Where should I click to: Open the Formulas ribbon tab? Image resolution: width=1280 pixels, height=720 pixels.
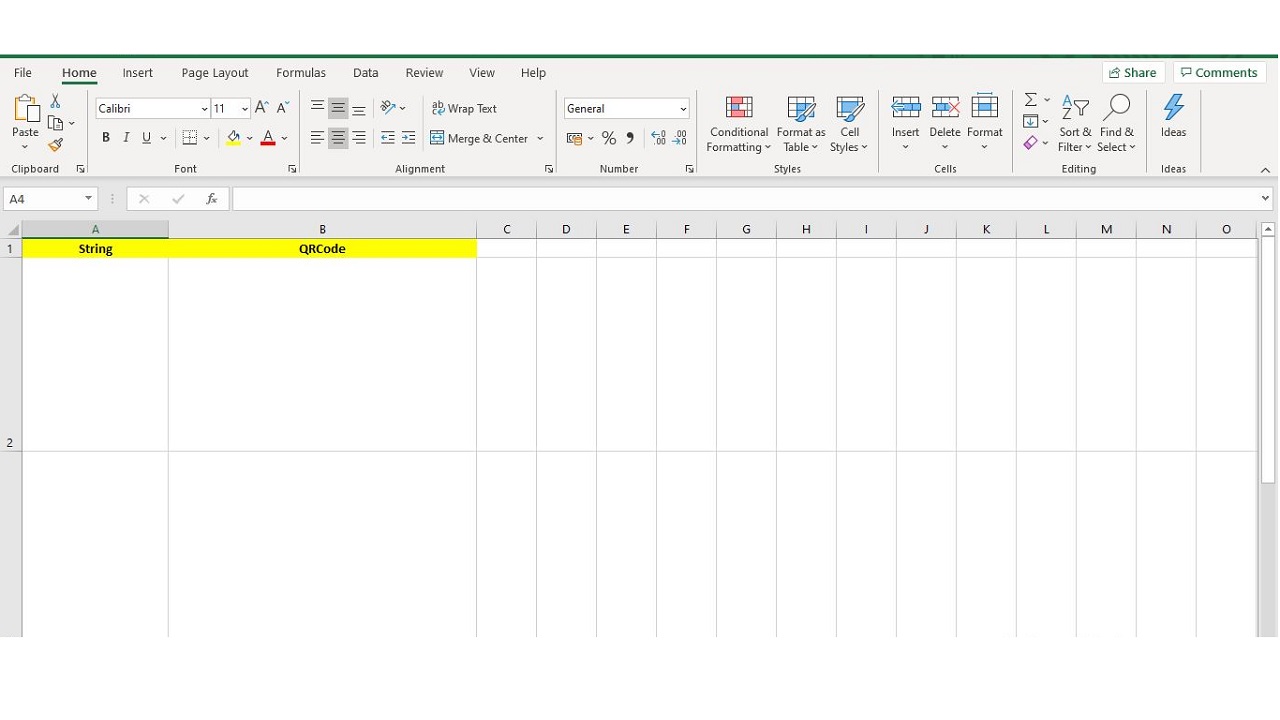pyautogui.click(x=301, y=73)
